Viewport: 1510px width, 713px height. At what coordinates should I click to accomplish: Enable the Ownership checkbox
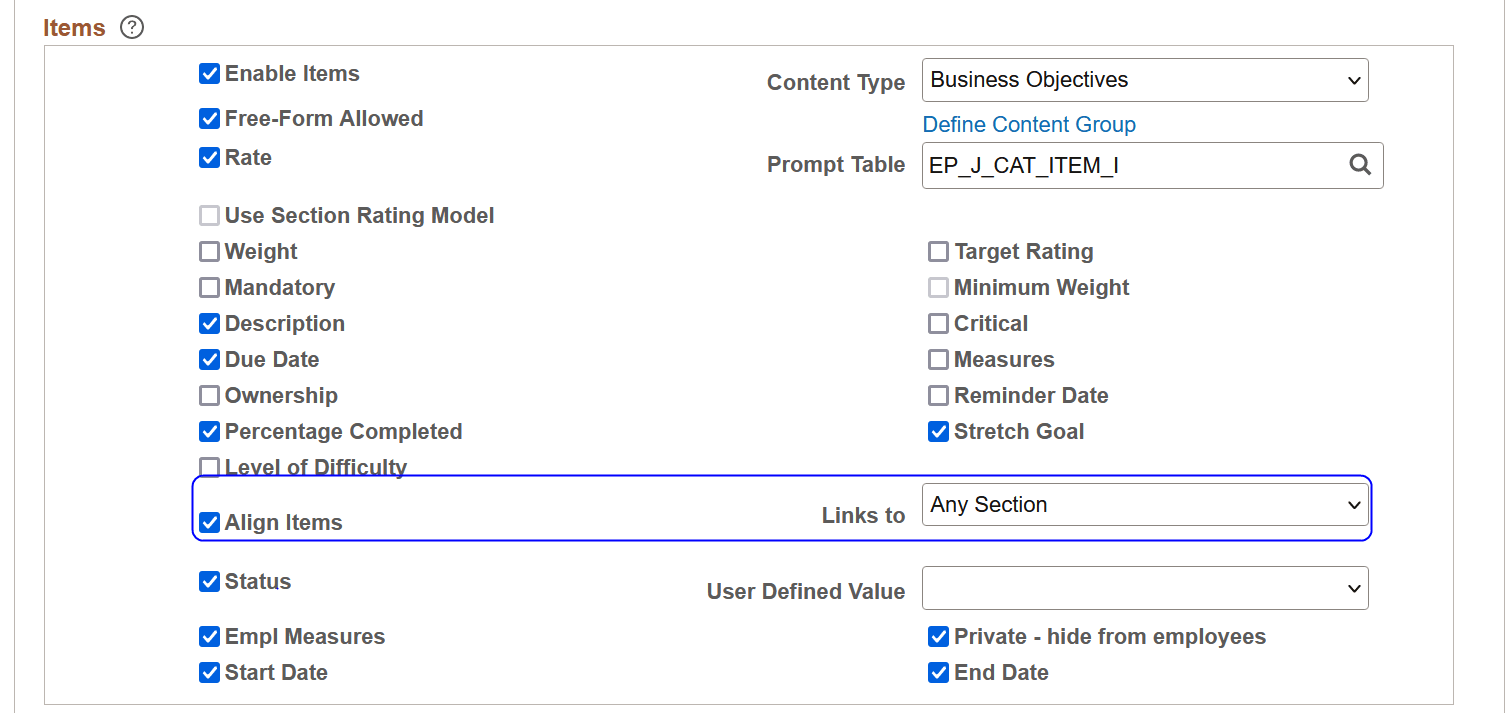[209, 395]
